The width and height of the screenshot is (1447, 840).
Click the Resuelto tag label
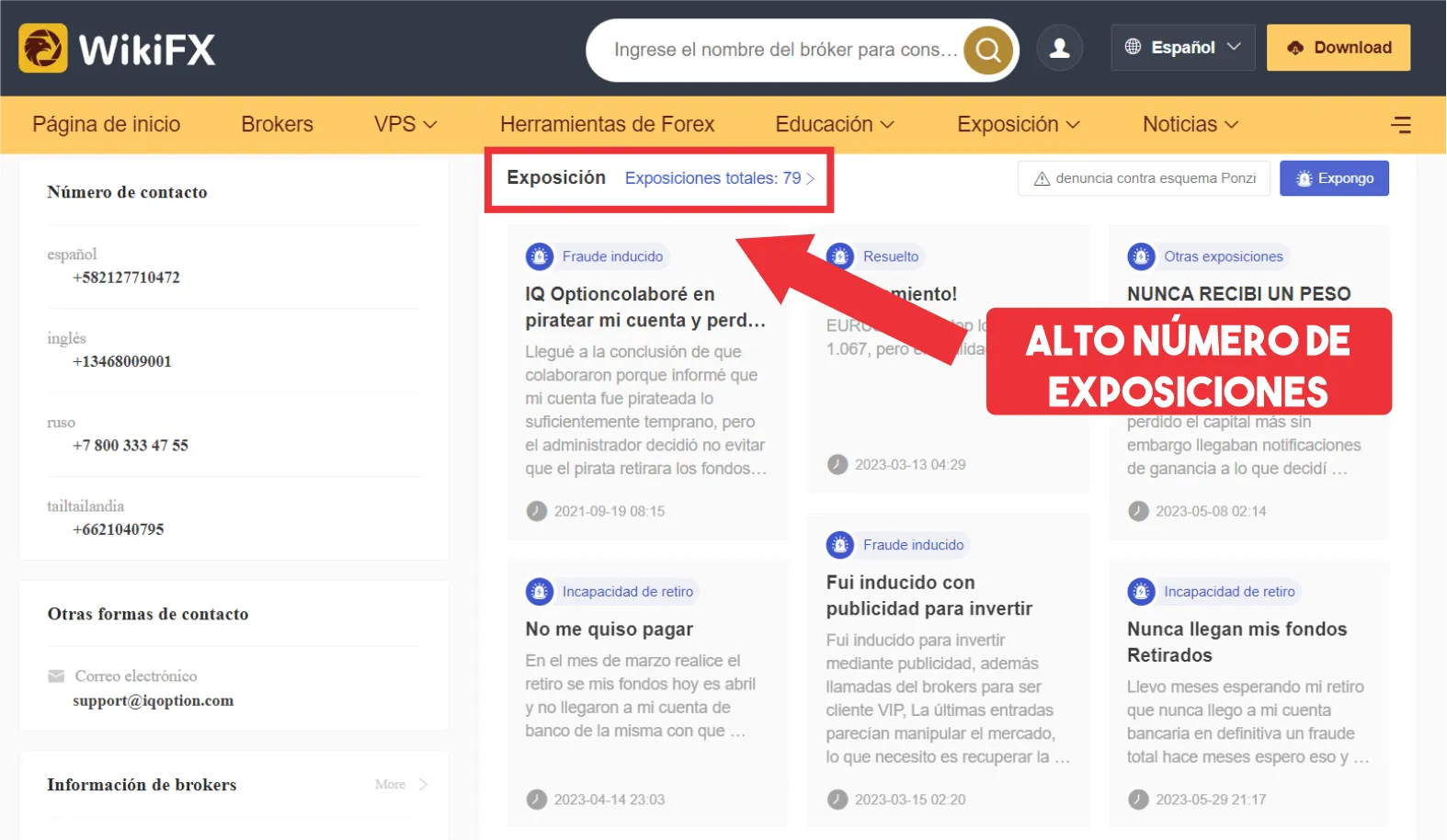891,256
